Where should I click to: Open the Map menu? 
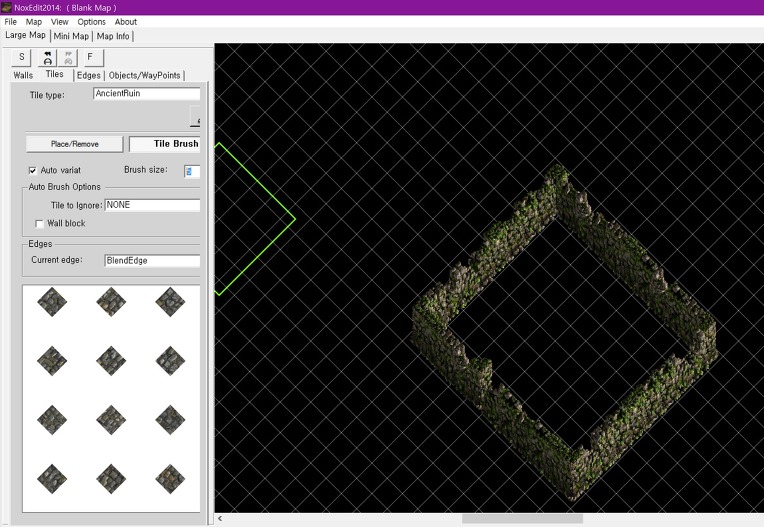[34, 21]
